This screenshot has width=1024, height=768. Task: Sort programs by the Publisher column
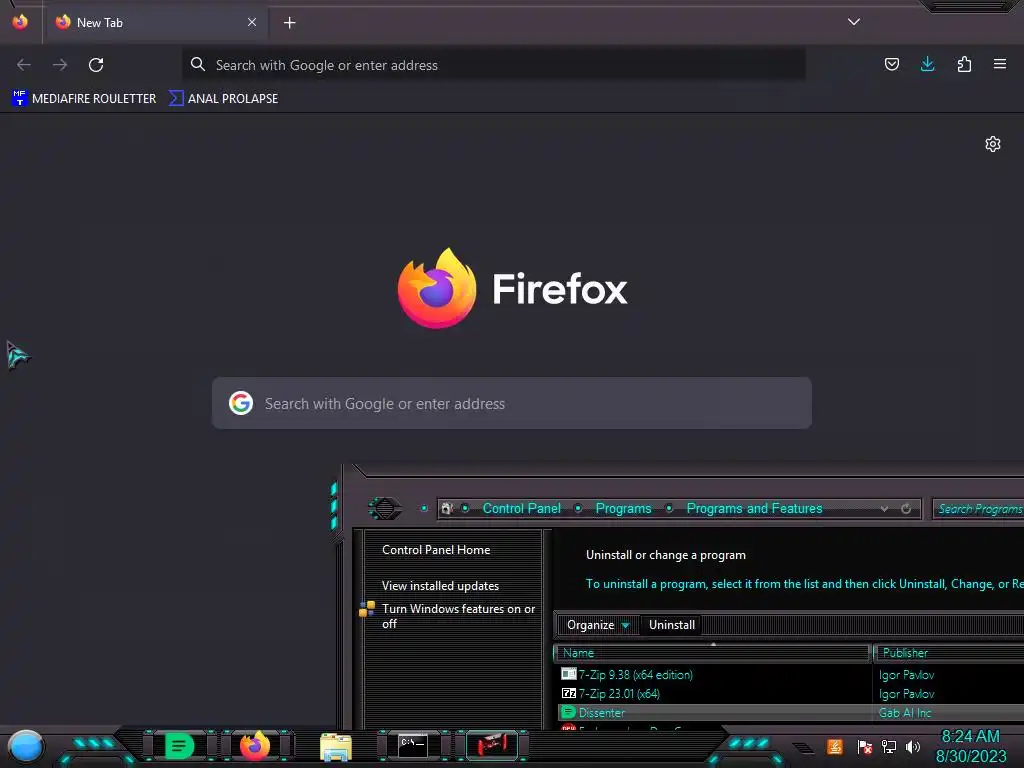click(949, 653)
